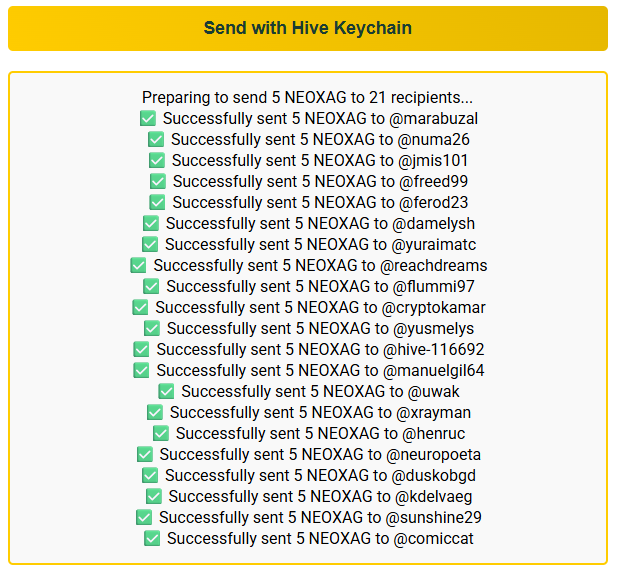Viewport: 619px width, 570px height.
Task: Click the green check icon beside @yuraimatc
Action: (150, 244)
